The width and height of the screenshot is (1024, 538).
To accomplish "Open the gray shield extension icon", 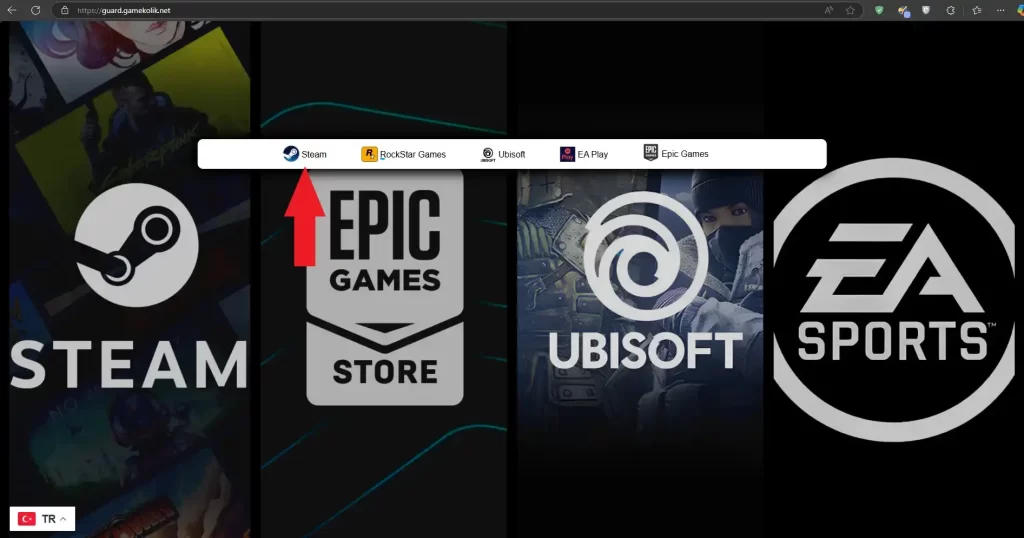I will [x=925, y=10].
